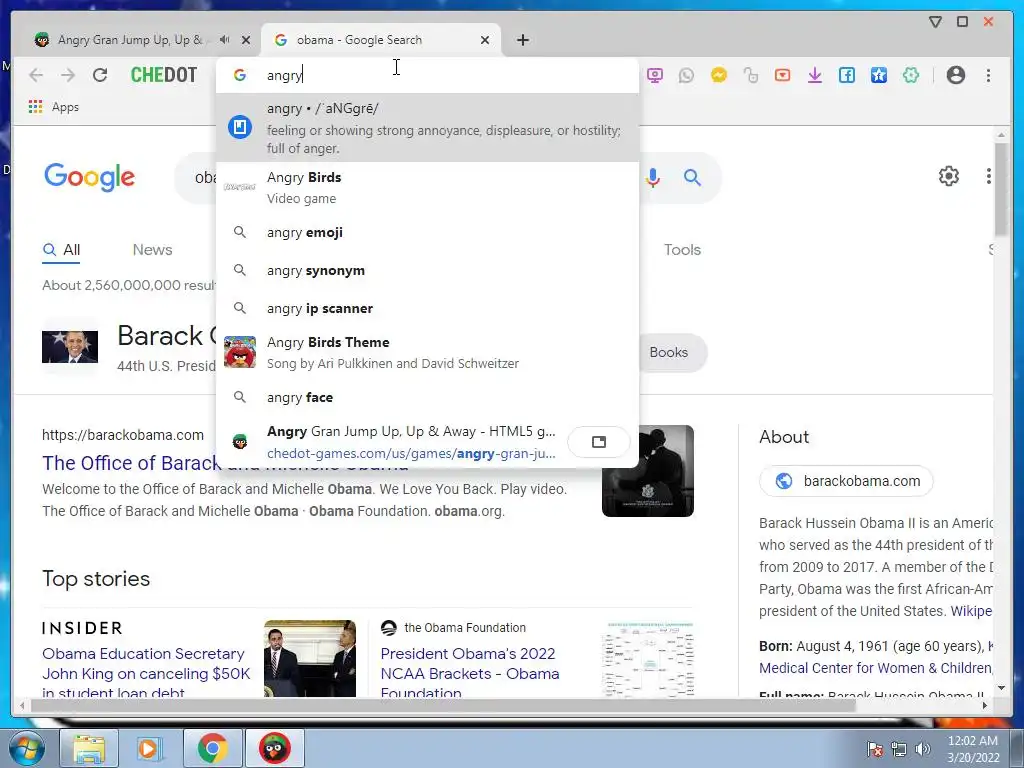
Task: Open a new tab with the plus button
Action: pos(522,40)
